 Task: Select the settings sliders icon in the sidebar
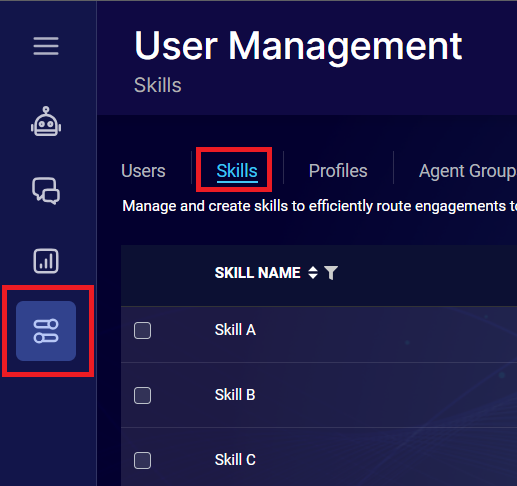46,331
